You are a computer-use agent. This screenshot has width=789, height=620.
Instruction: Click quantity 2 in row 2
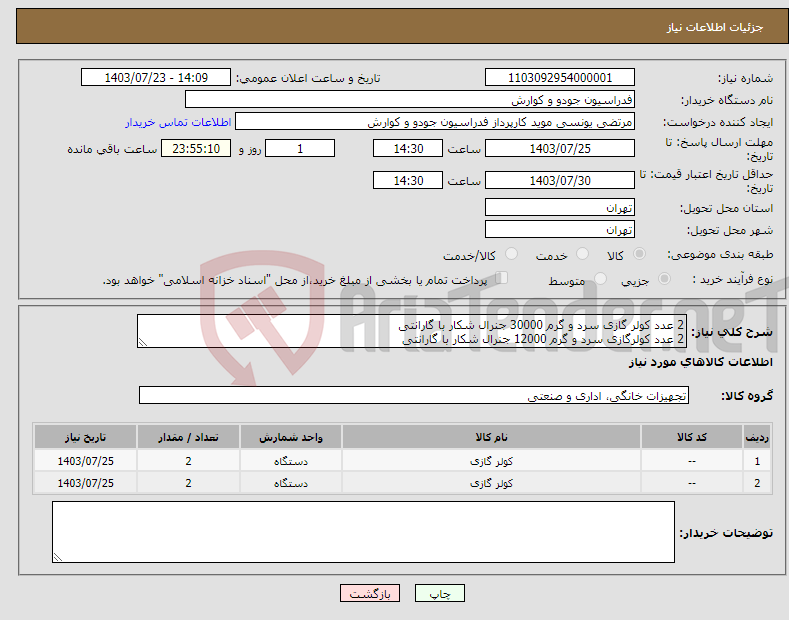pos(188,483)
